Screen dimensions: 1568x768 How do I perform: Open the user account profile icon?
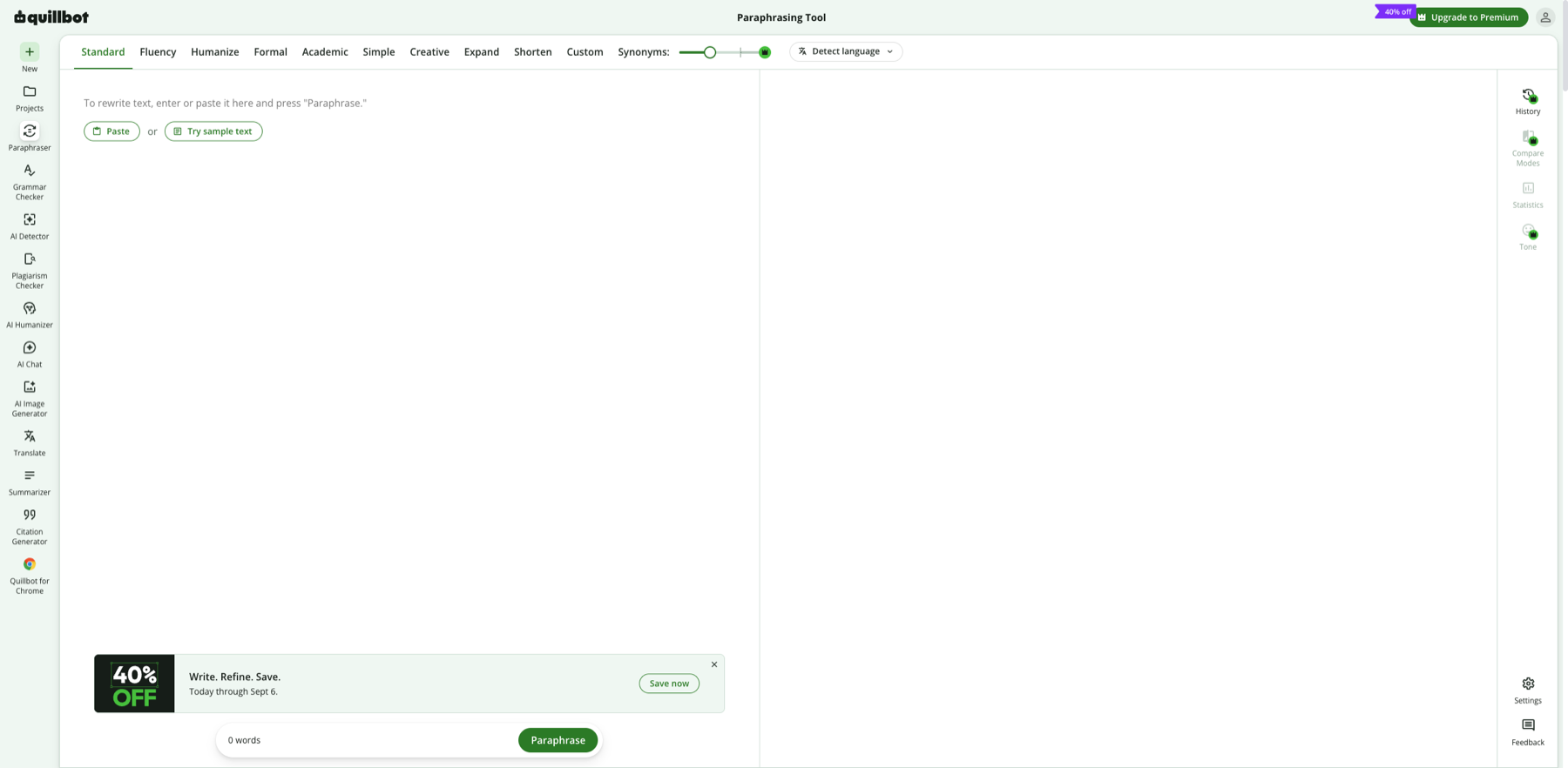tap(1545, 17)
